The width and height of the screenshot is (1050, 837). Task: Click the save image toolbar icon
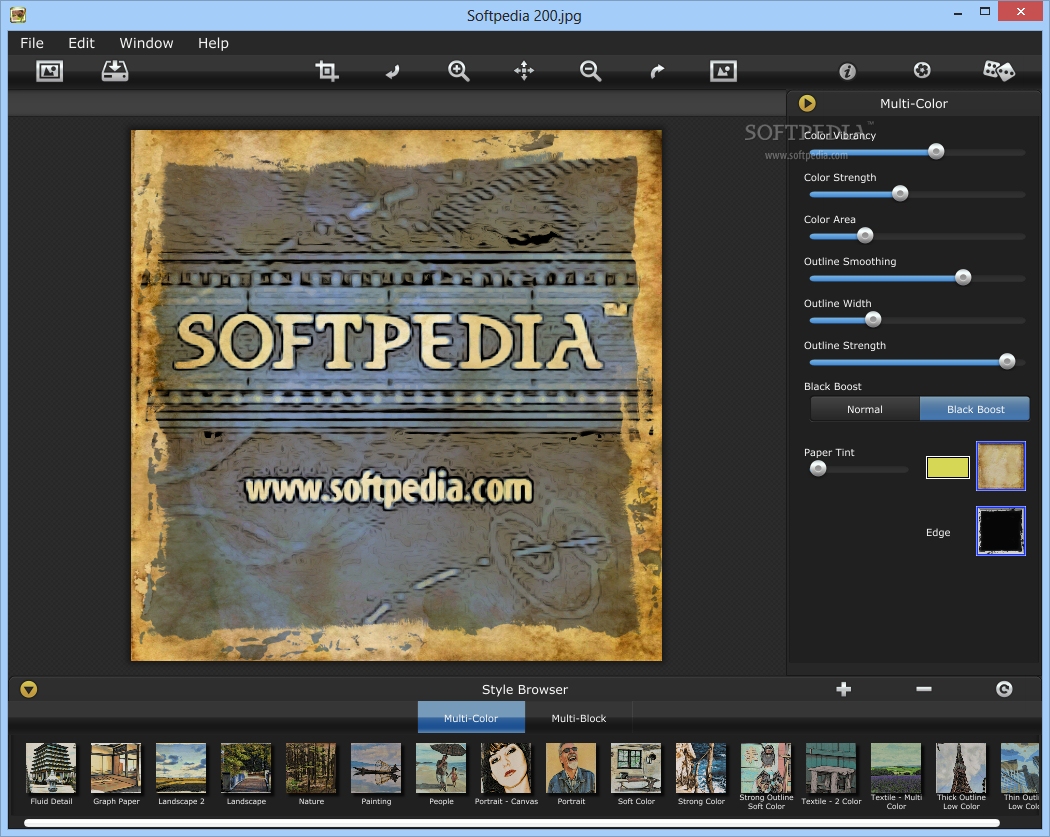pyautogui.click(x=115, y=71)
